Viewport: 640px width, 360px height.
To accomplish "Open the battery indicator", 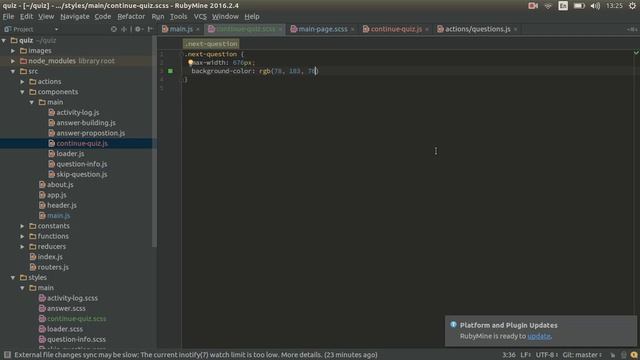I will tap(579, 6).
